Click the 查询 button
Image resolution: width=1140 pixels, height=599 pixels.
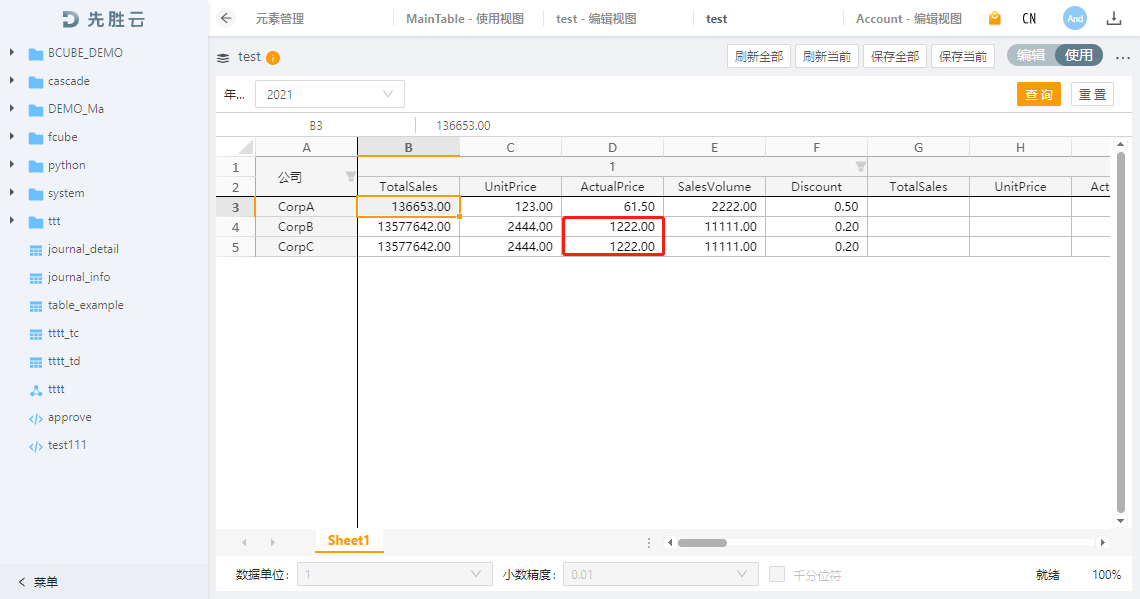(x=1039, y=94)
